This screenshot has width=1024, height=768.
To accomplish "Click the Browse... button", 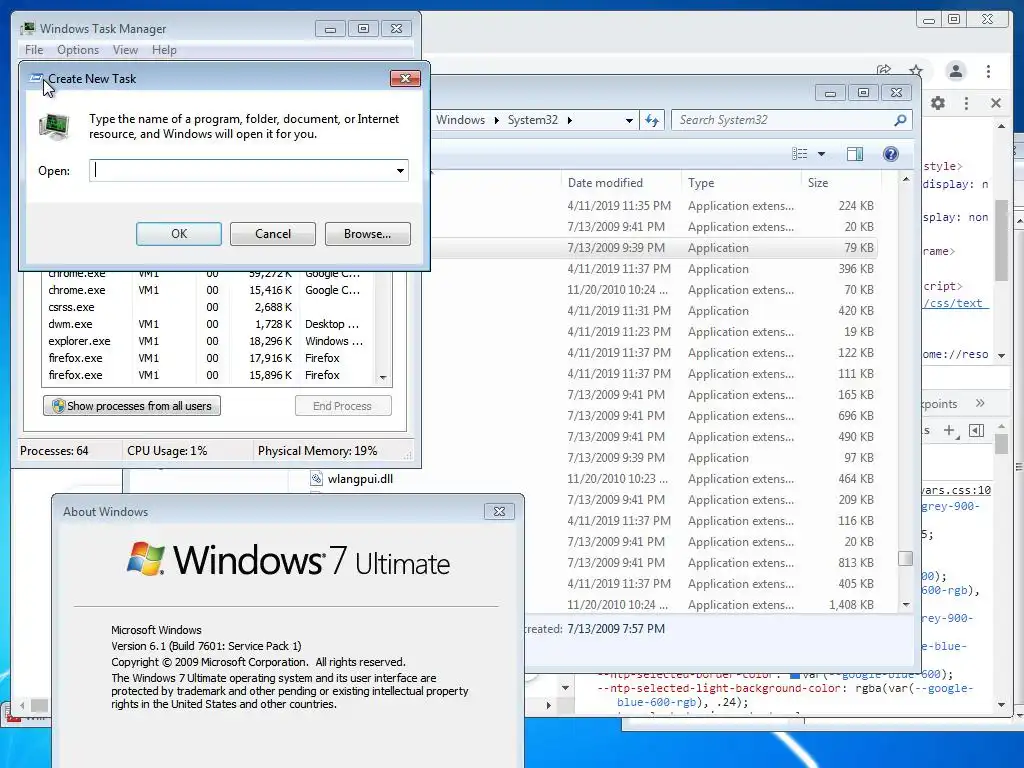I will pyautogui.click(x=368, y=234).
